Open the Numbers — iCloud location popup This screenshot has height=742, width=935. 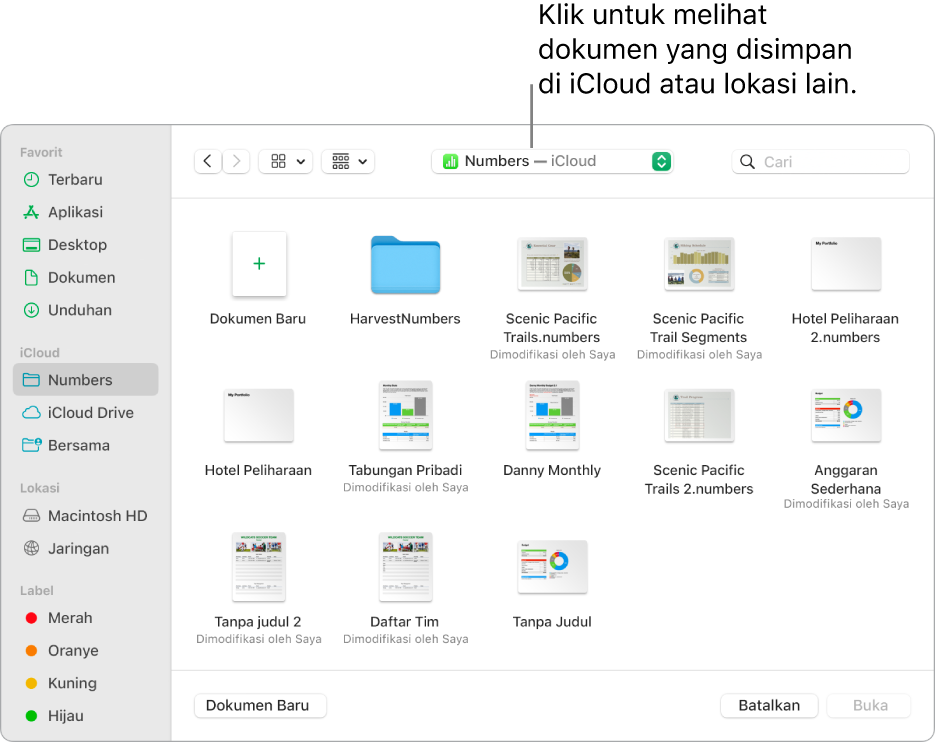pyautogui.click(x=552, y=161)
